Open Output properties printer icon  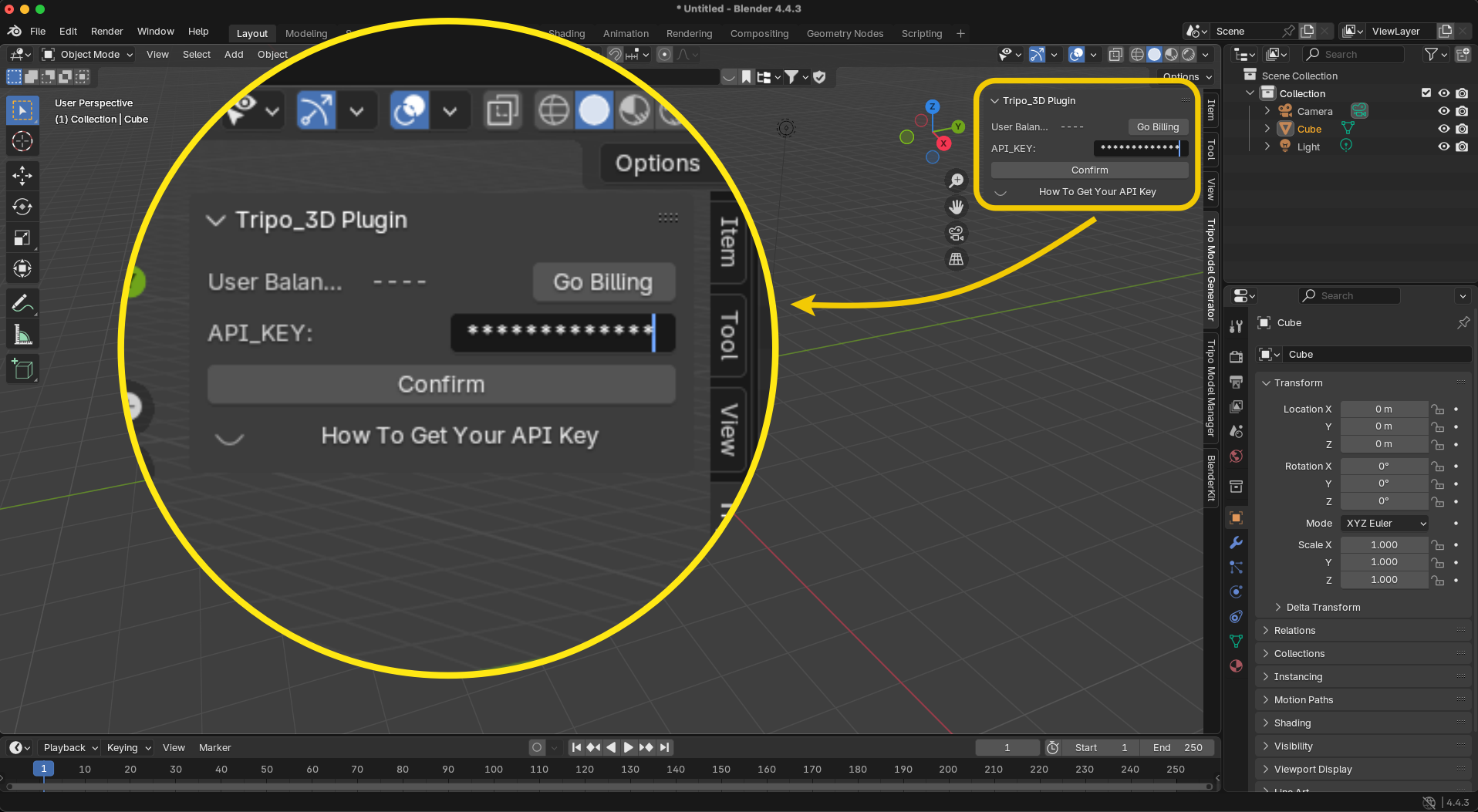pos(1237,382)
